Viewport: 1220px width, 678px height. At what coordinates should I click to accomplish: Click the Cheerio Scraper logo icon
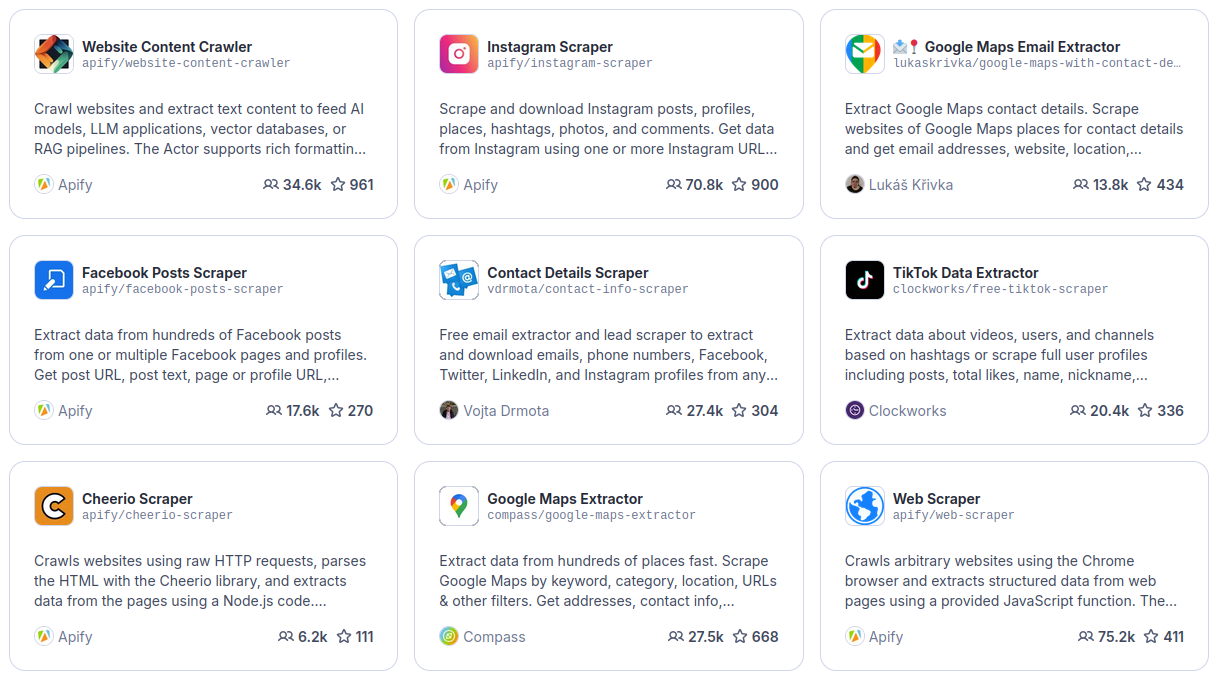(x=54, y=506)
